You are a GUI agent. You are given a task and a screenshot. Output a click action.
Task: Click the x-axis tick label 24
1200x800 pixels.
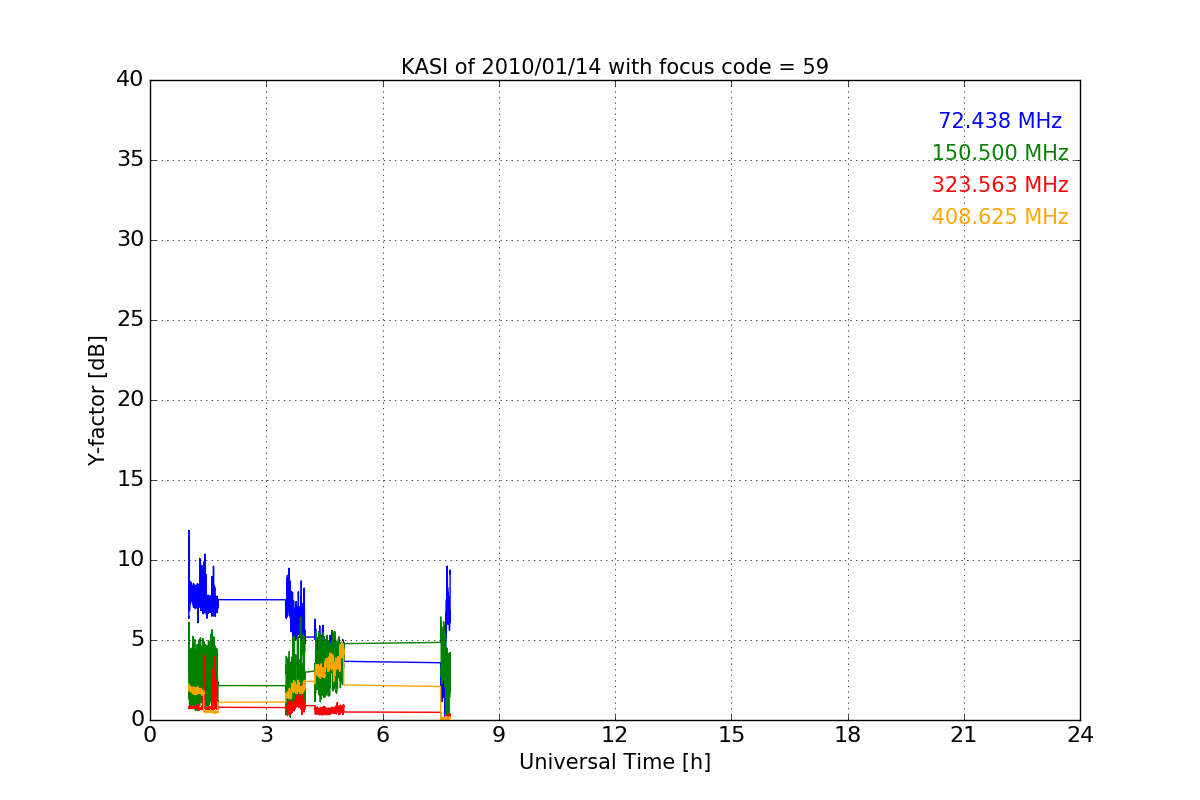click(x=1080, y=735)
